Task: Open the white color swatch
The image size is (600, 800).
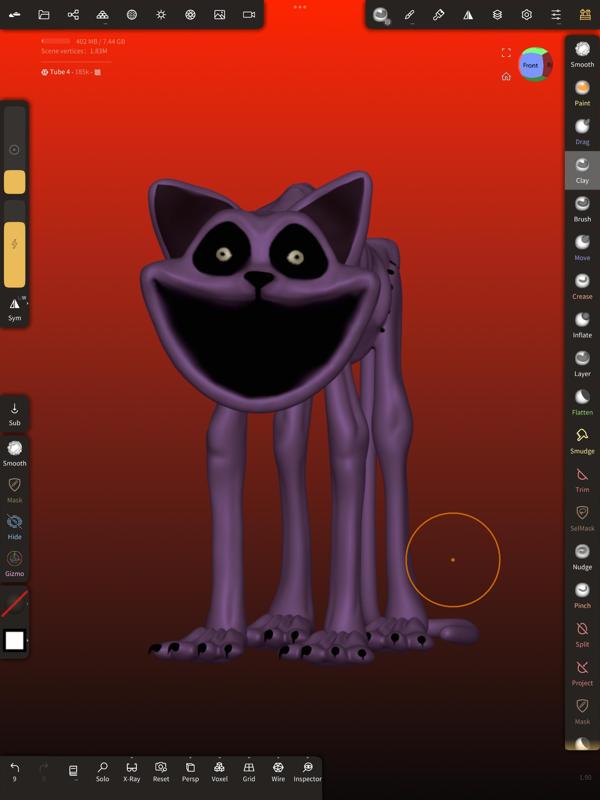Action: coord(14,640)
